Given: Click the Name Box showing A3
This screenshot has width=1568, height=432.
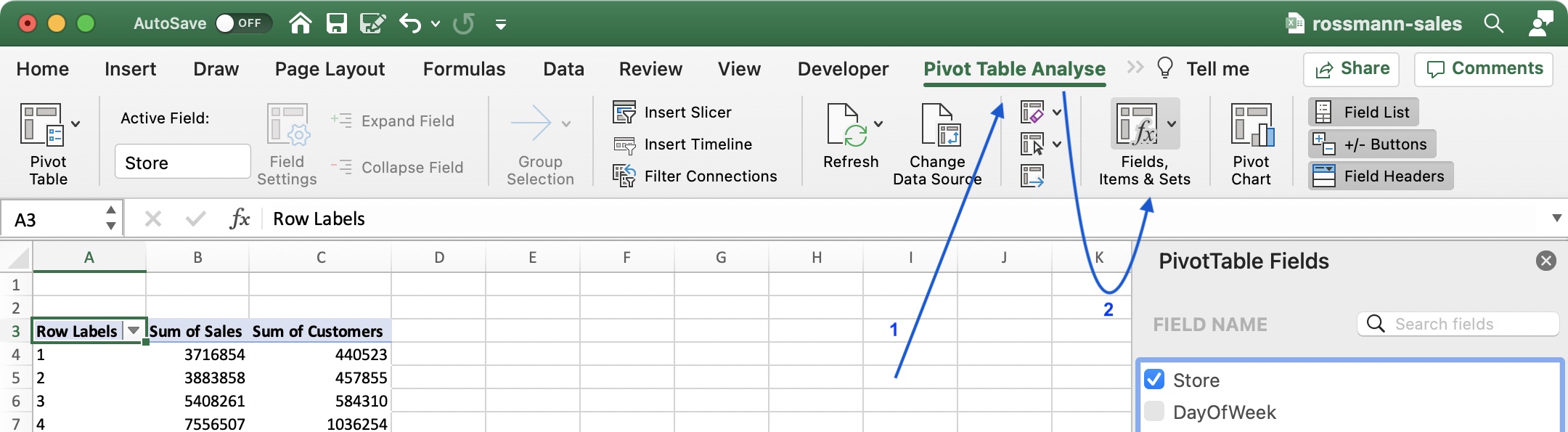Looking at the screenshot, I should [51, 219].
